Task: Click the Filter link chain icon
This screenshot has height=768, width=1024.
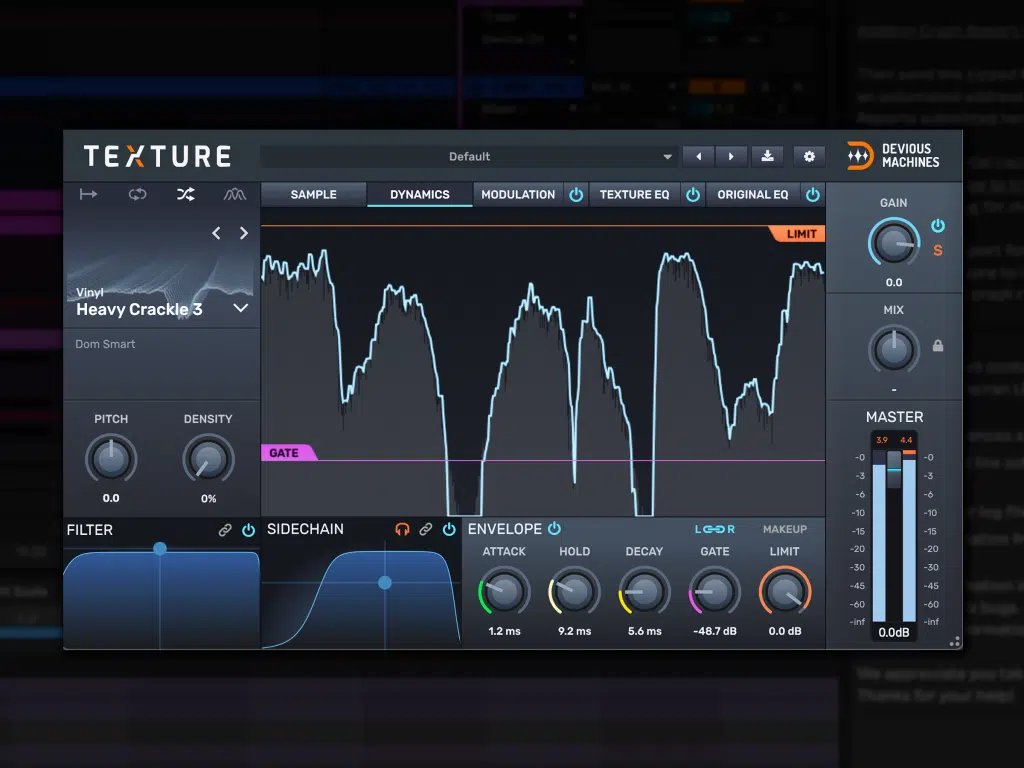Action: [225, 530]
